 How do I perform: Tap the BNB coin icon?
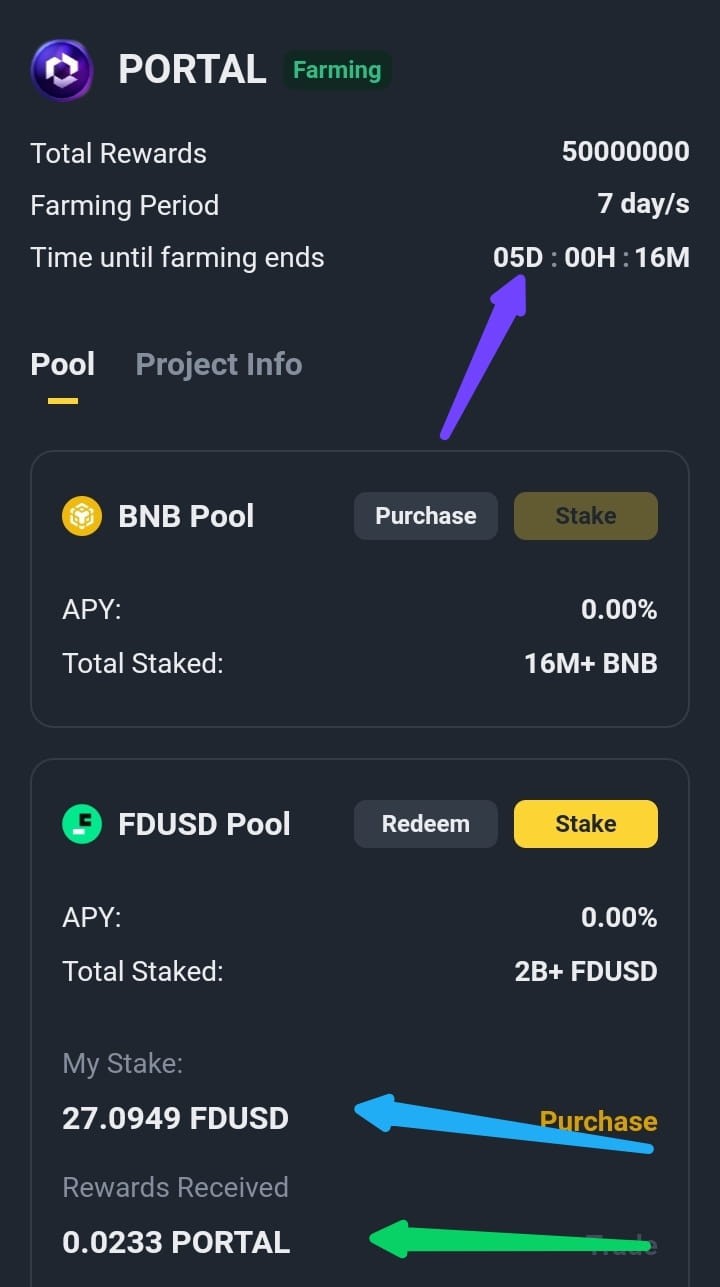82,516
